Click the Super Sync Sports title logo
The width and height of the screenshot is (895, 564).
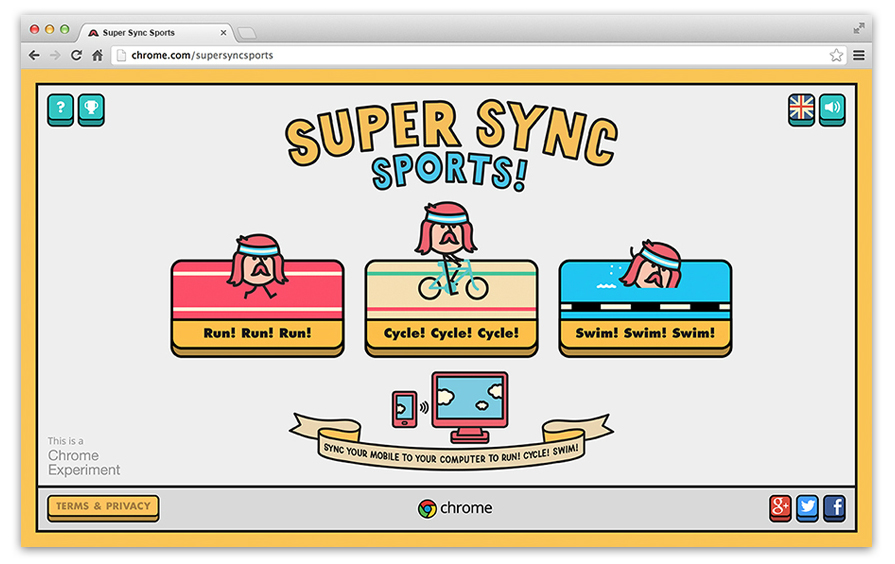451,146
